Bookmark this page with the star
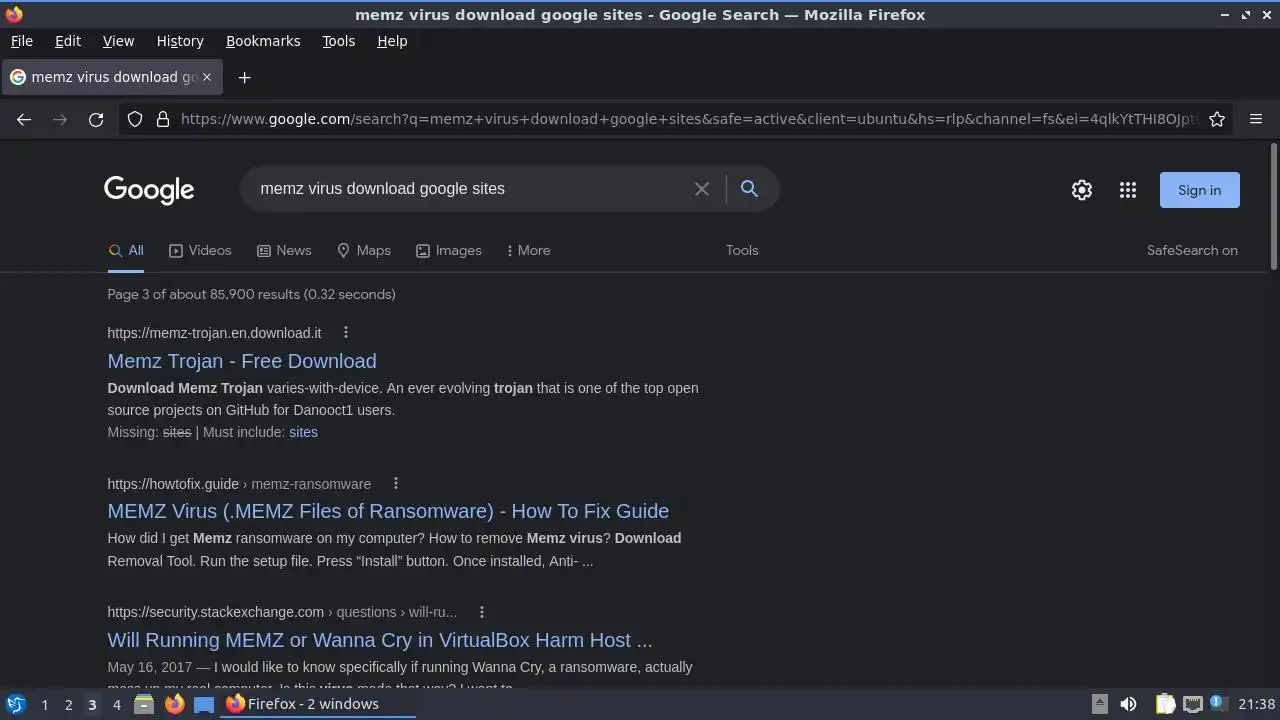1280x720 pixels. point(1217,119)
